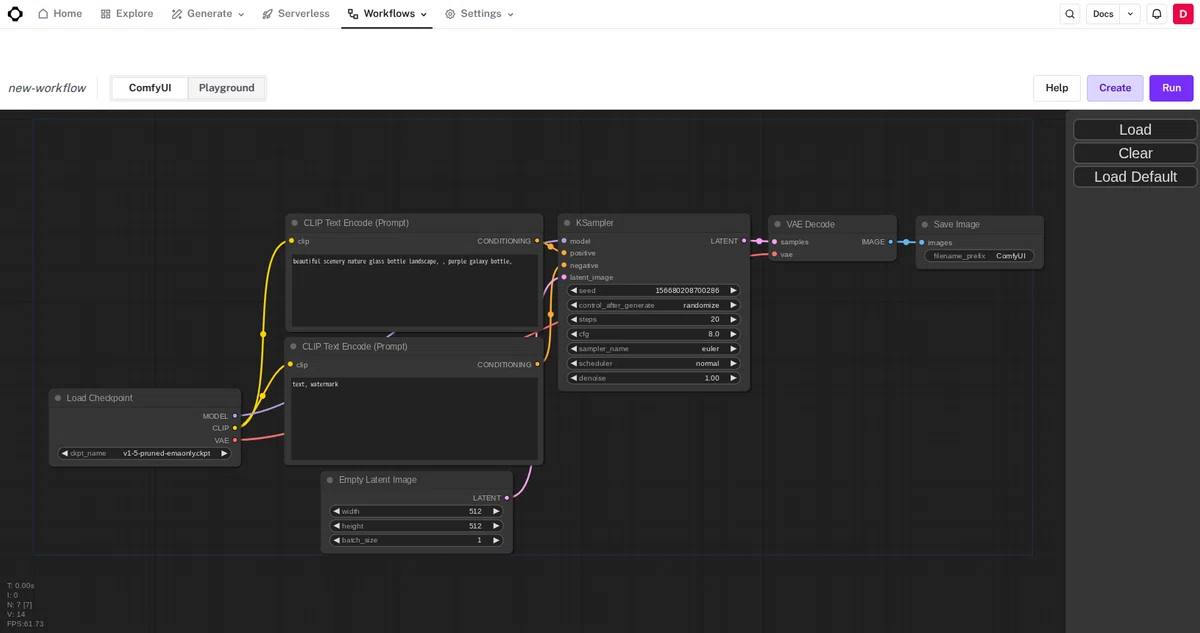Switch to the Playground tab
1200x633 pixels.
coord(227,88)
